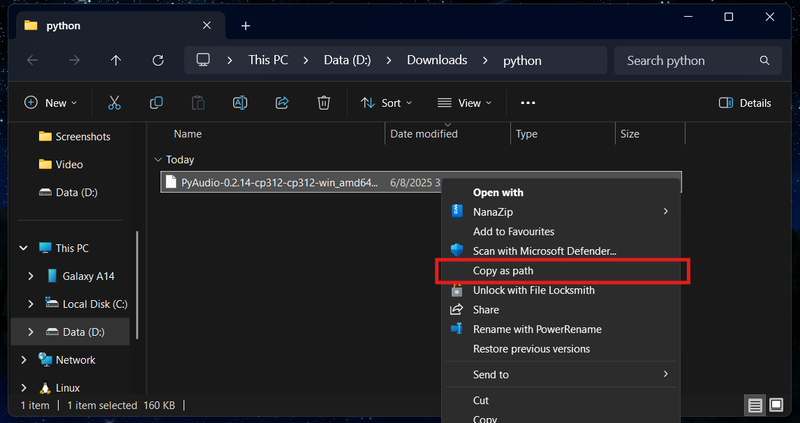Expand the Local Disk (C:) tree node

(30, 304)
